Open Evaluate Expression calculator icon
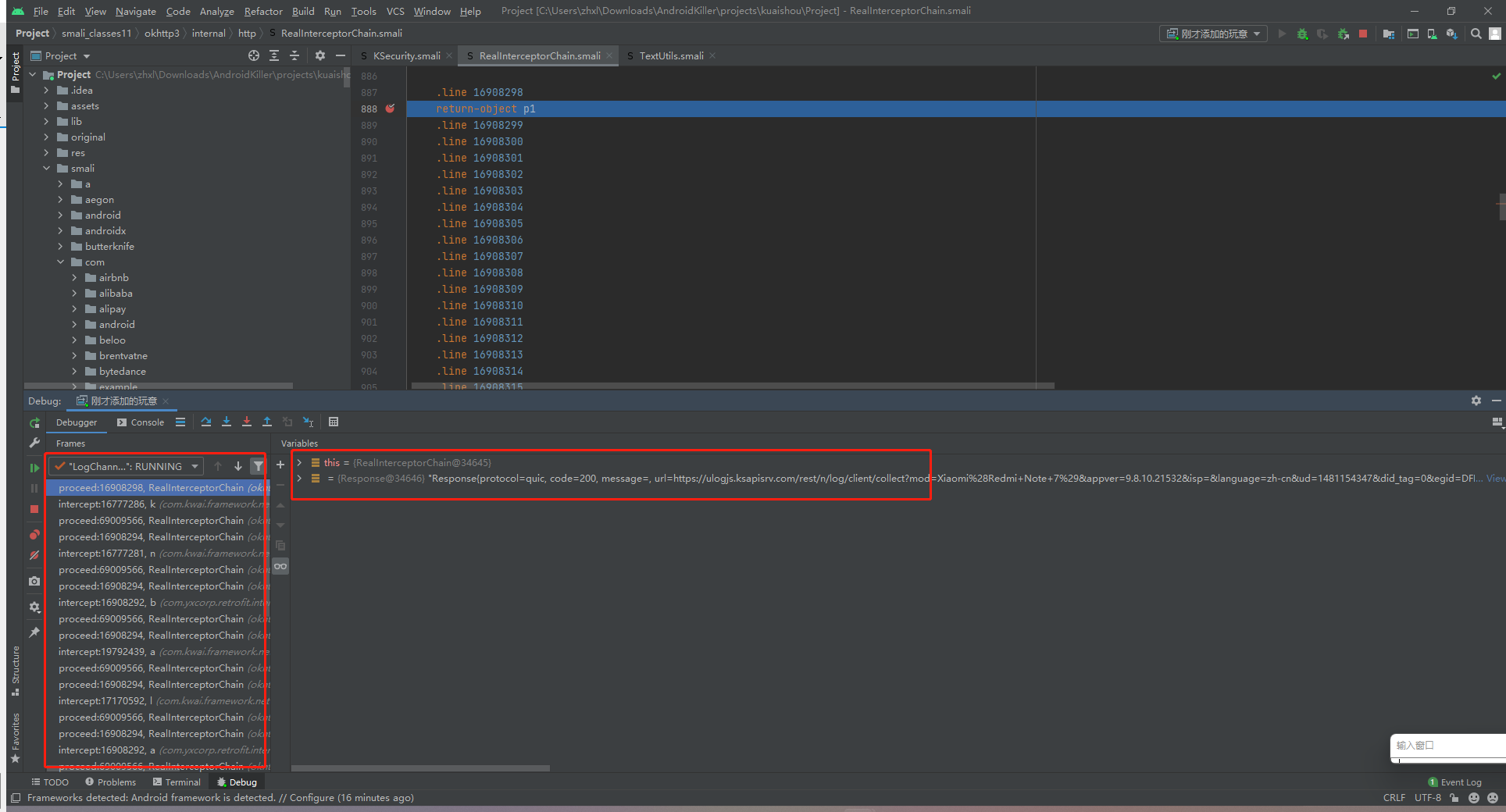Image resolution: width=1506 pixels, height=812 pixels. [x=334, y=422]
